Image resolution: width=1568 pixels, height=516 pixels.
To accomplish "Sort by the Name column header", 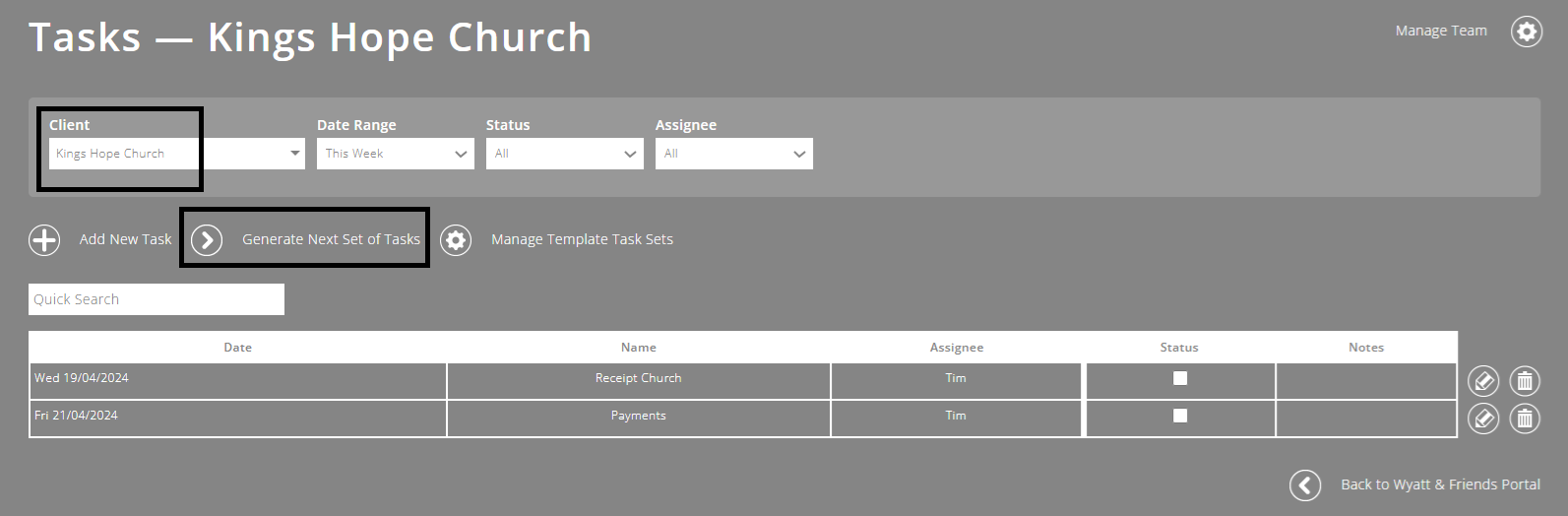I will coord(639,348).
